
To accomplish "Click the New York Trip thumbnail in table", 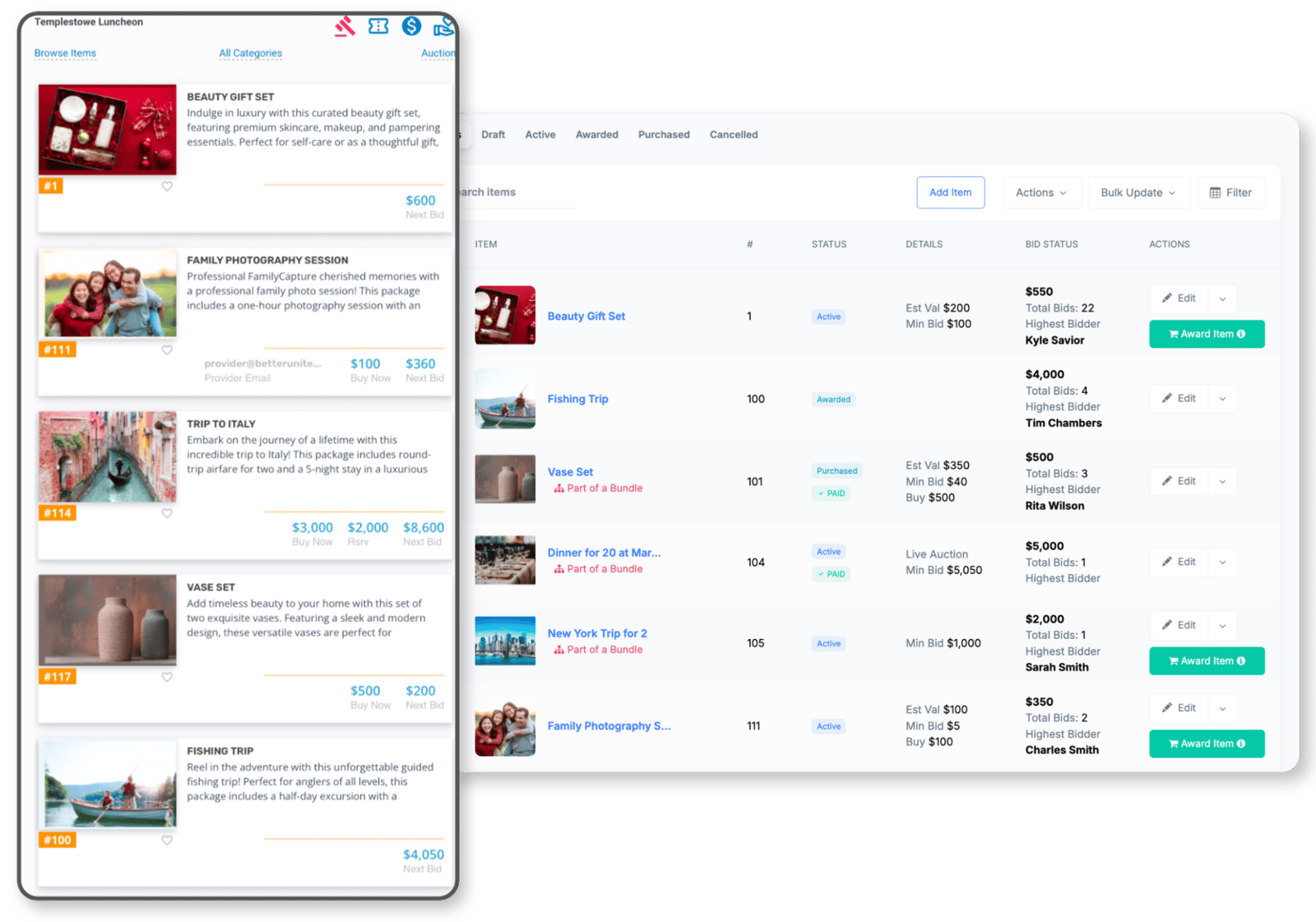I will (505, 641).
